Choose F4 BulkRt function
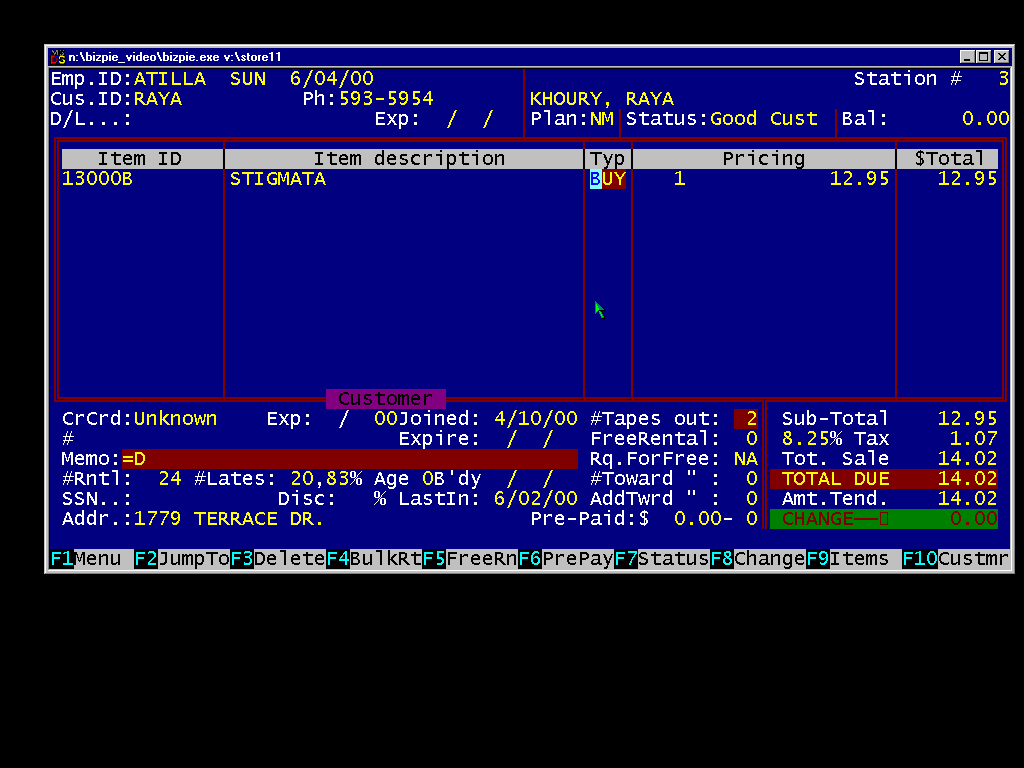The height and width of the screenshot is (768, 1024). 374,559
